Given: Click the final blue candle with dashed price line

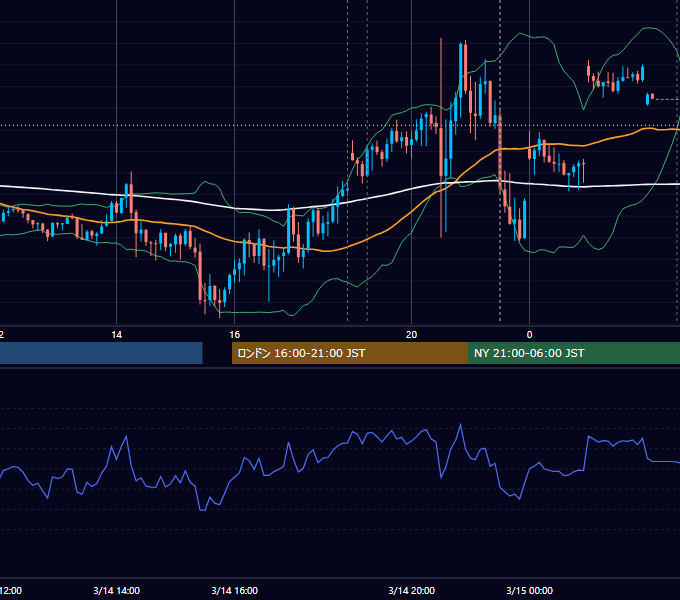Looking at the screenshot, I should tap(647, 99).
